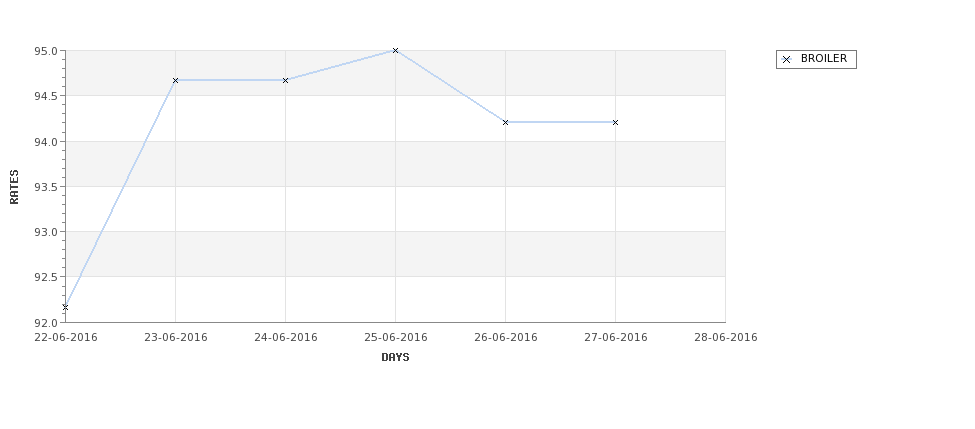Screen dimensions: 975x429
Task: Click the 94.0 tick label
Action: tap(46, 142)
